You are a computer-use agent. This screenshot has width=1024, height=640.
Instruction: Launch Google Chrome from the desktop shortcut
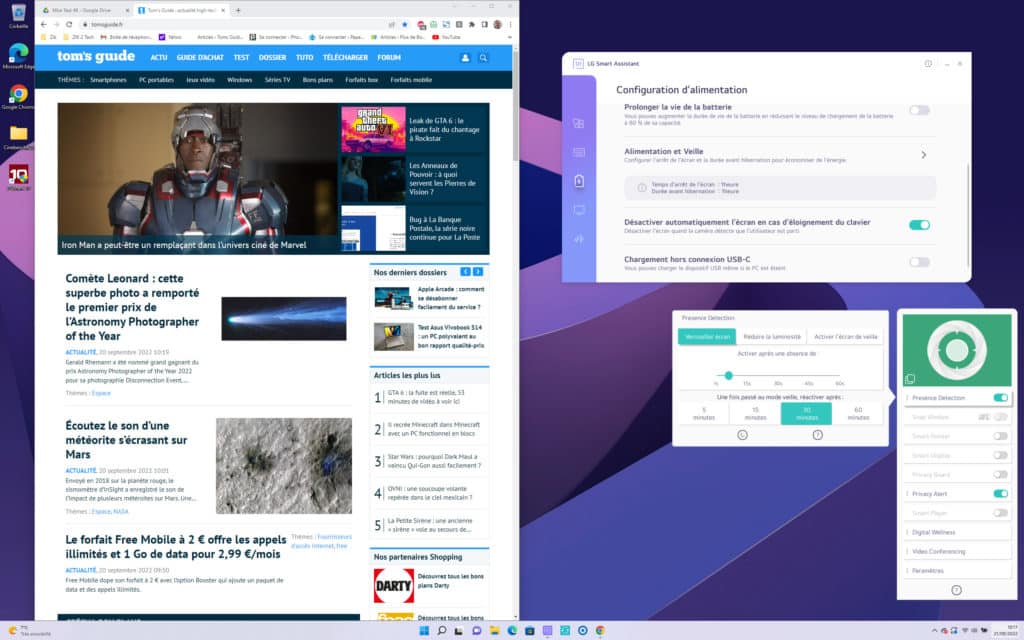coord(18,96)
